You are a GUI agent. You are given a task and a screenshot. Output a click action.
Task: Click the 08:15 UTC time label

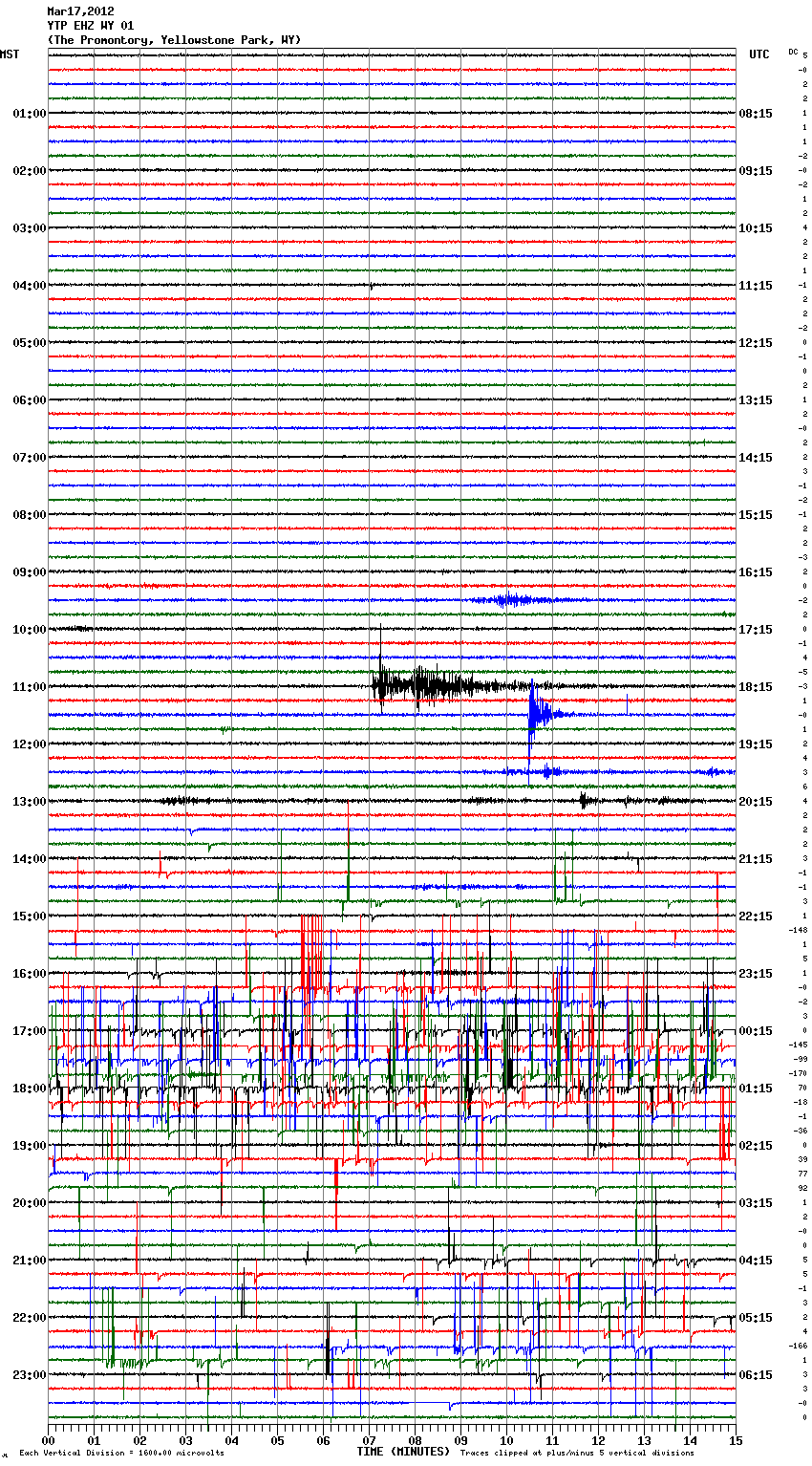[756, 114]
